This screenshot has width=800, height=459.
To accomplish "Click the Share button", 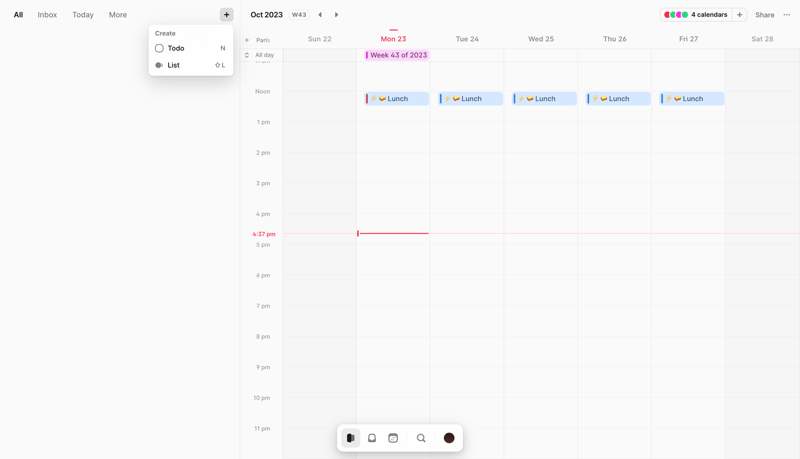I will 765,15.
